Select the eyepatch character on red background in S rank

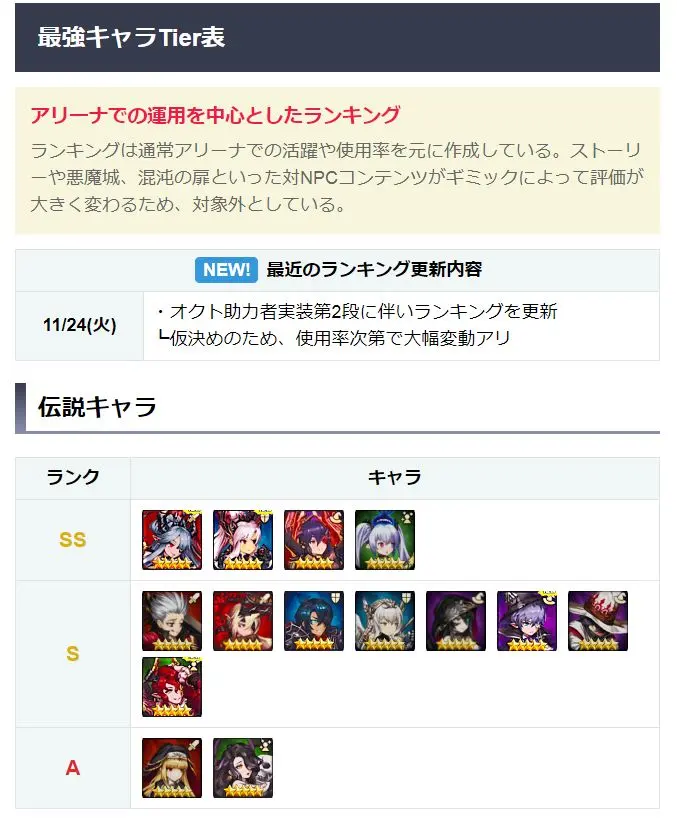[243, 621]
